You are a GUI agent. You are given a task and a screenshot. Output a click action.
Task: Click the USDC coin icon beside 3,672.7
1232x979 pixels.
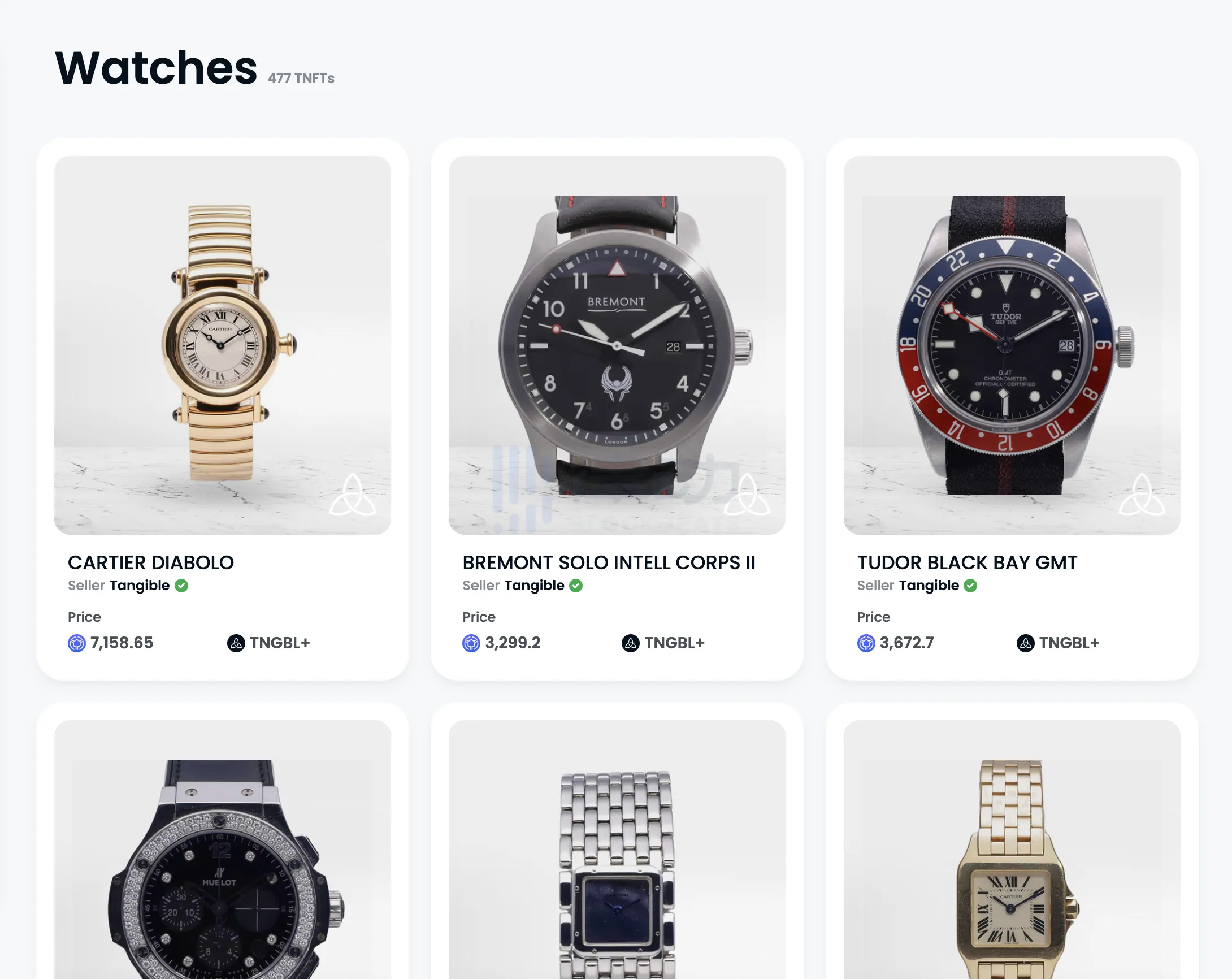pyautogui.click(x=866, y=643)
